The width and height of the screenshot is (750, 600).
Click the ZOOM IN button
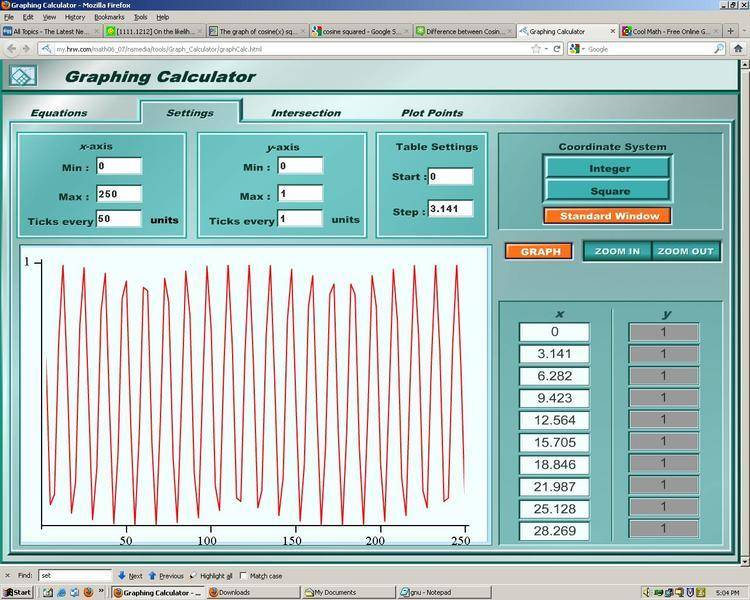click(617, 251)
